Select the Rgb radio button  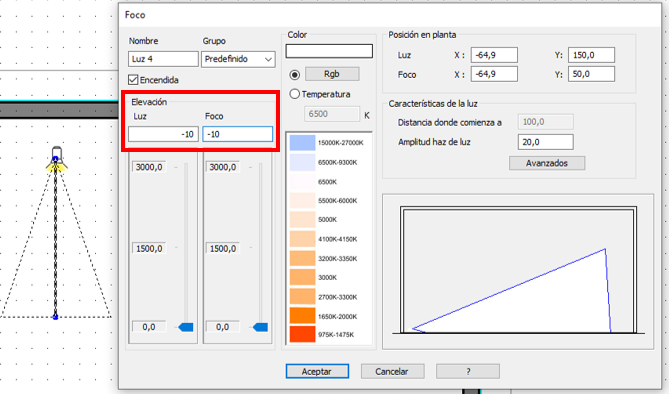[x=294, y=75]
